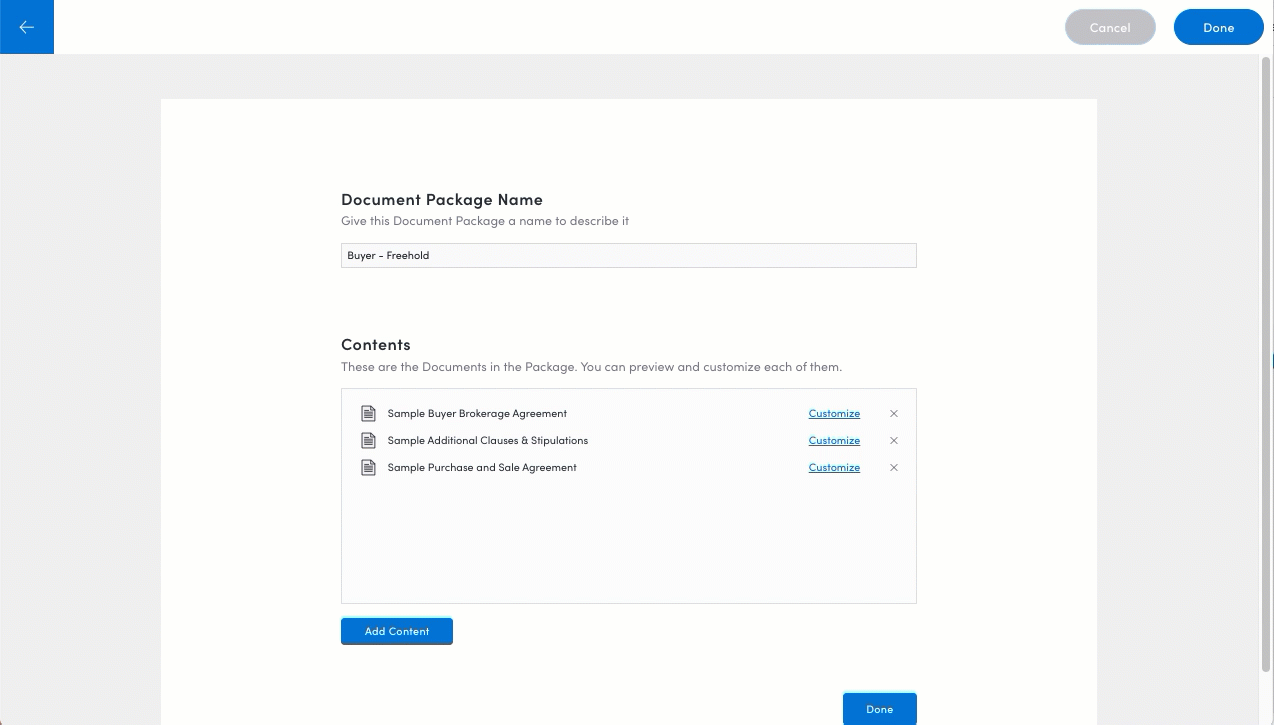Open document icon for Sample Buyer Brokerage Agreement
1274x725 pixels.
coord(368,413)
